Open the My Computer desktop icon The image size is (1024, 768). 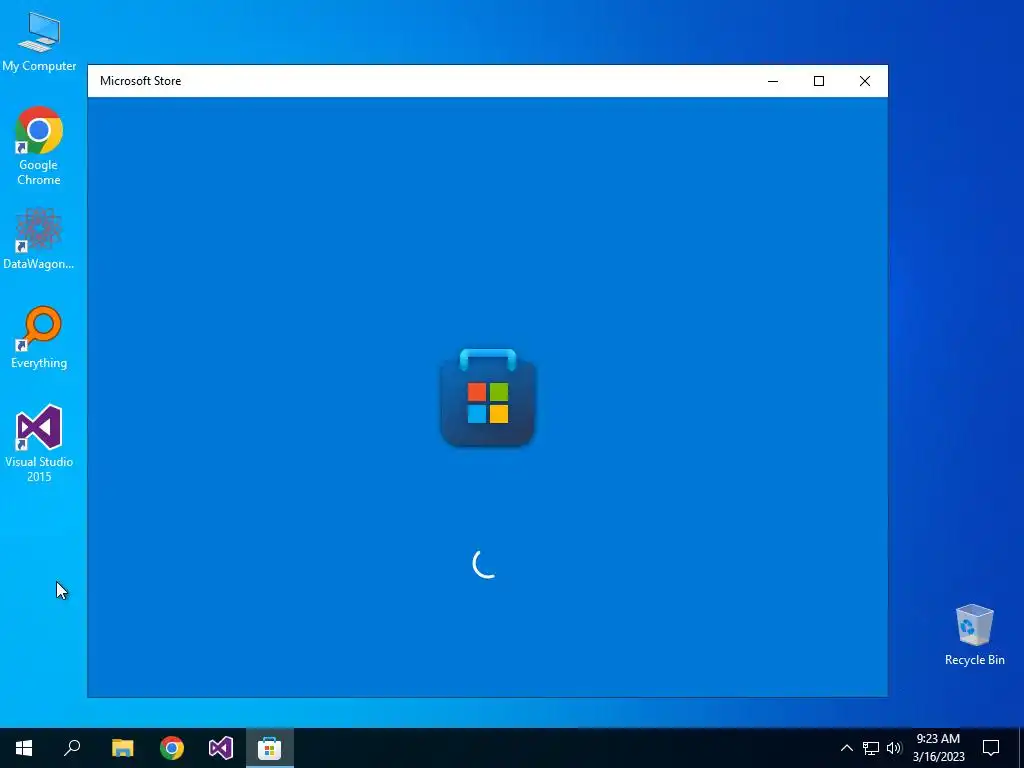click(39, 40)
